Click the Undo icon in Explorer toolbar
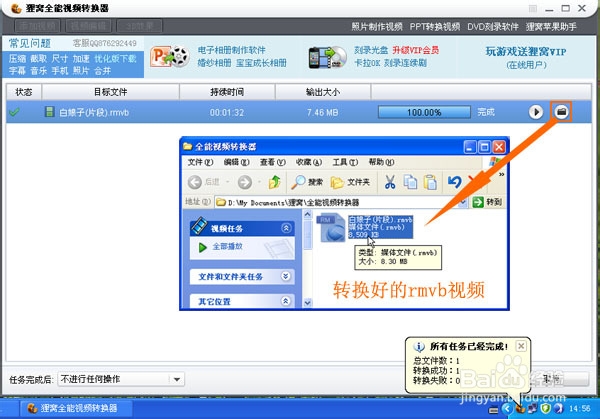The width and height of the screenshot is (600, 419). tap(455, 182)
